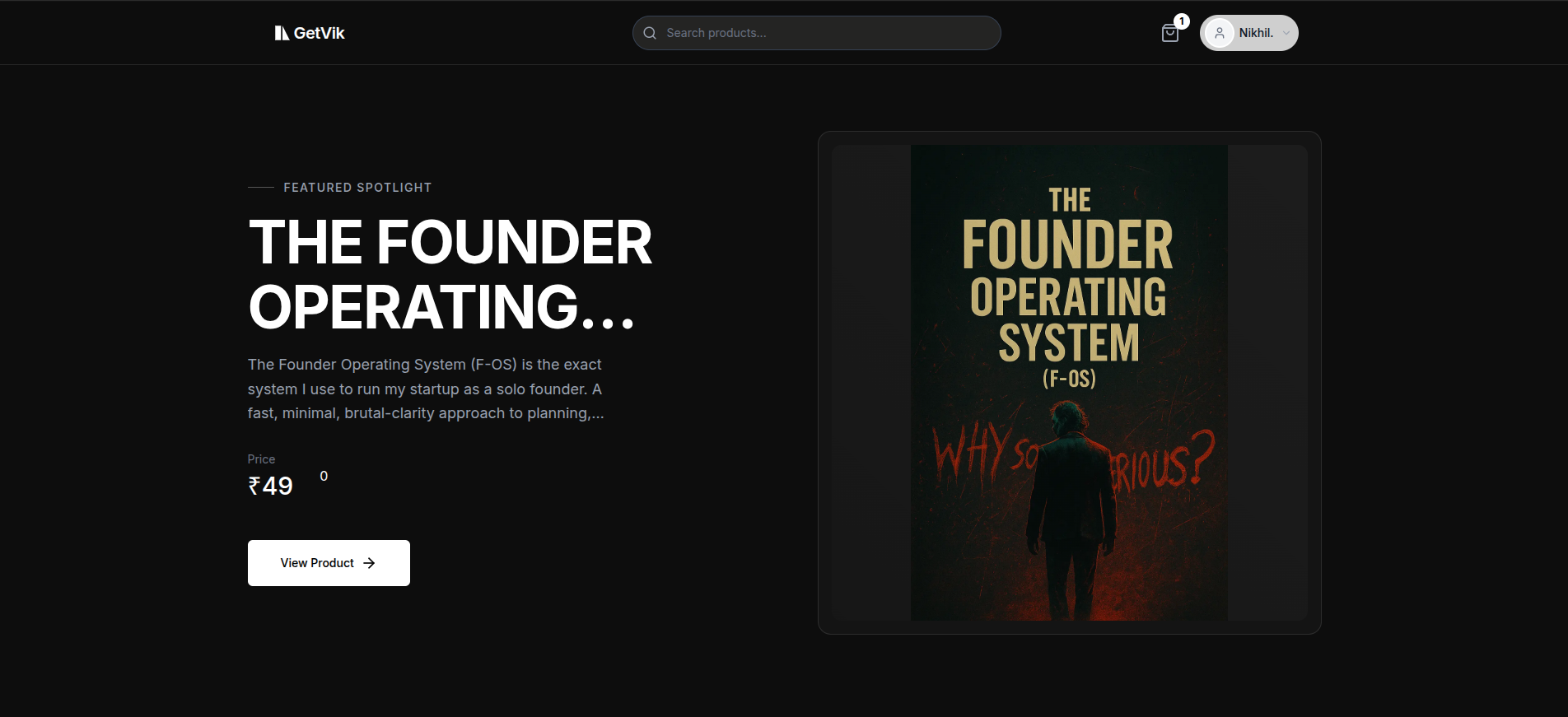Viewport: 1568px width, 717px height.
Task: Expand the Nikhil account dropdown chevron
Action: click(1286, 33)
